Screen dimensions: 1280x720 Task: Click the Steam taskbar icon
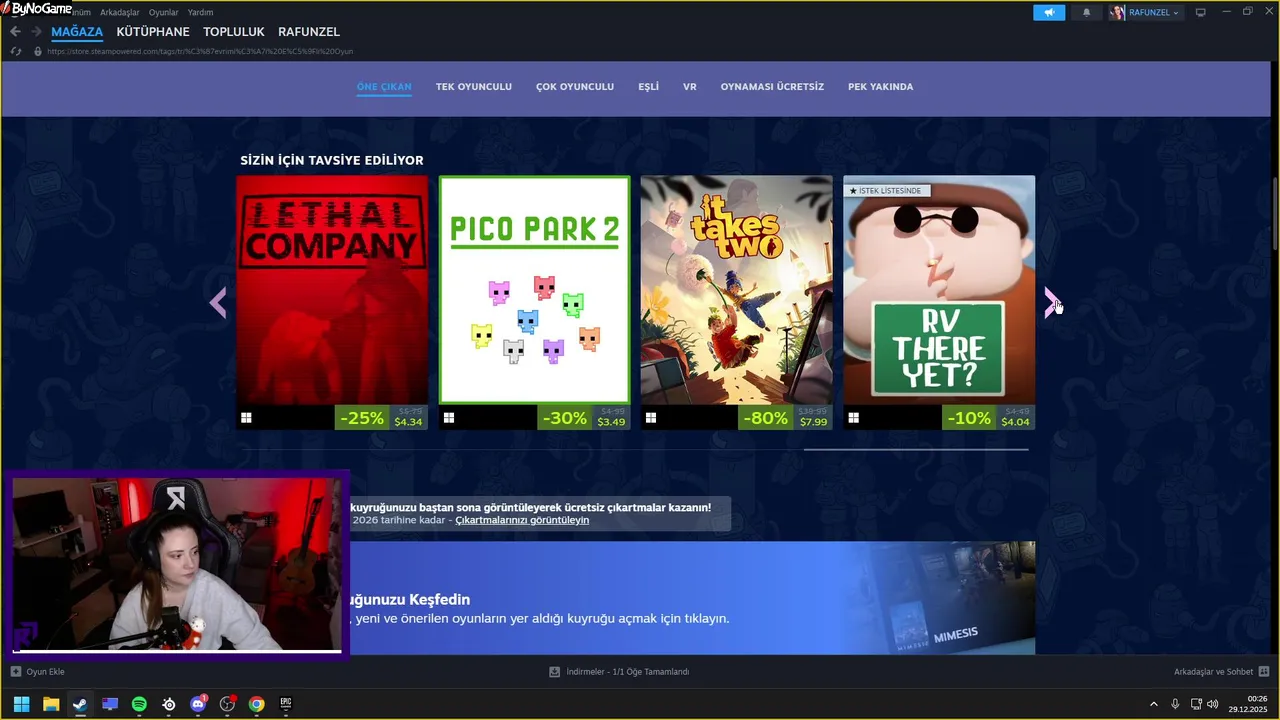[80, 704]
